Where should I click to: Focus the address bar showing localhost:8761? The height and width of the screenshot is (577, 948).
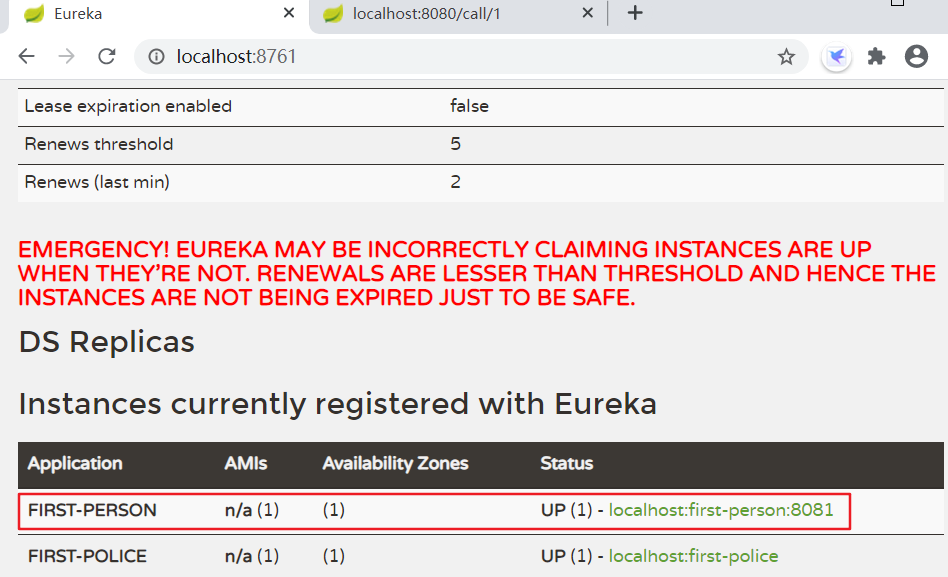pos(472,57)
